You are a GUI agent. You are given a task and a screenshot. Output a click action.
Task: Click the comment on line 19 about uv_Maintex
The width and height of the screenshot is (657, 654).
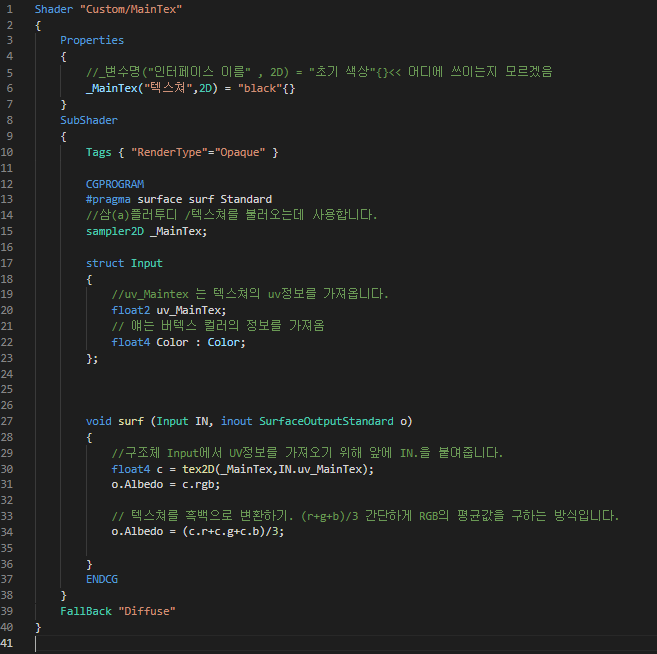pos(250,294)
